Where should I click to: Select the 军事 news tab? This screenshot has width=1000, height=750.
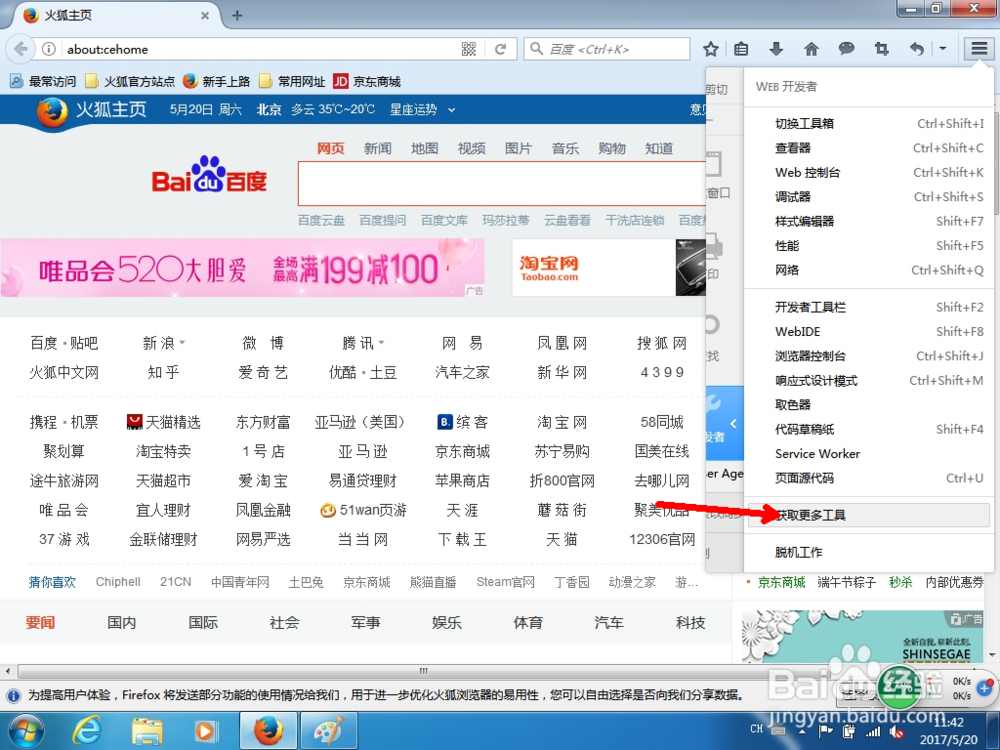pyautogui.click(x=365, y=622)
